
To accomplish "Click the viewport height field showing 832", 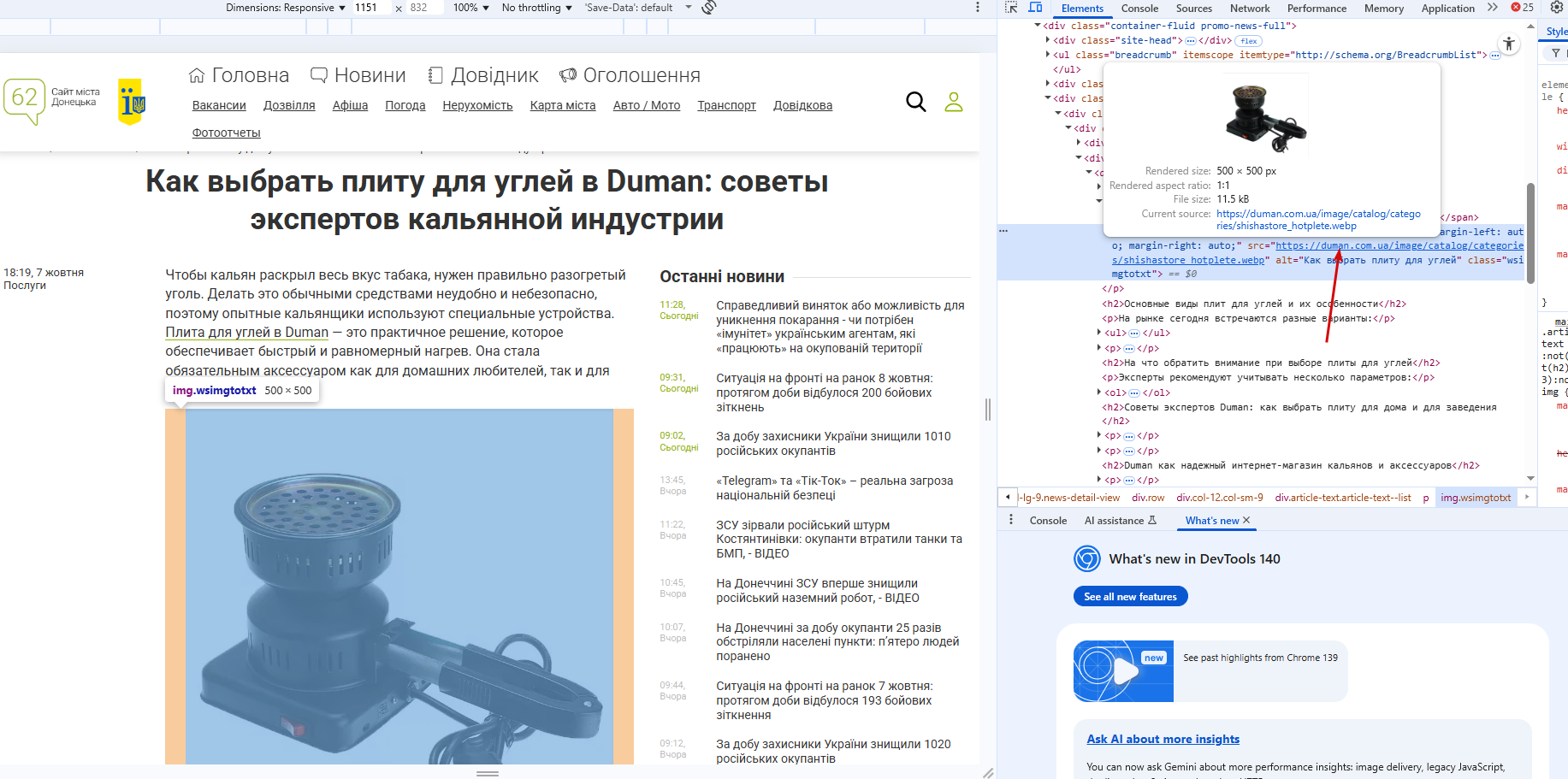I will 424,8.
